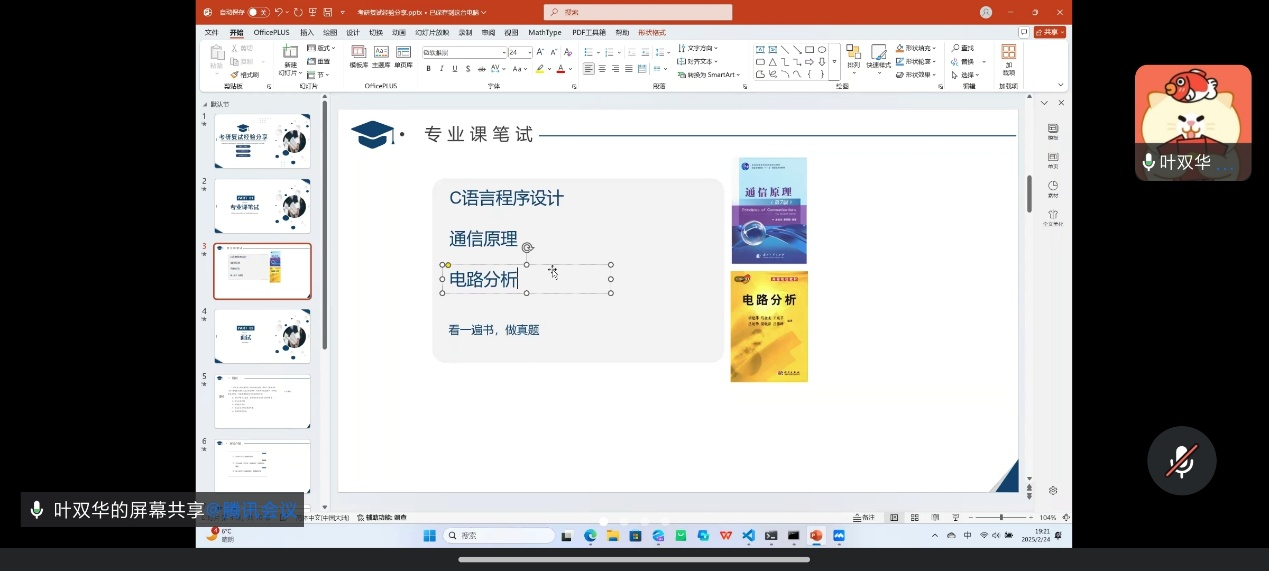Image resolution: width=1269 pixels, height=571 pixels.
Task: Adjust the zoom slider in status bar
Action: click(x=1002, y=517)
